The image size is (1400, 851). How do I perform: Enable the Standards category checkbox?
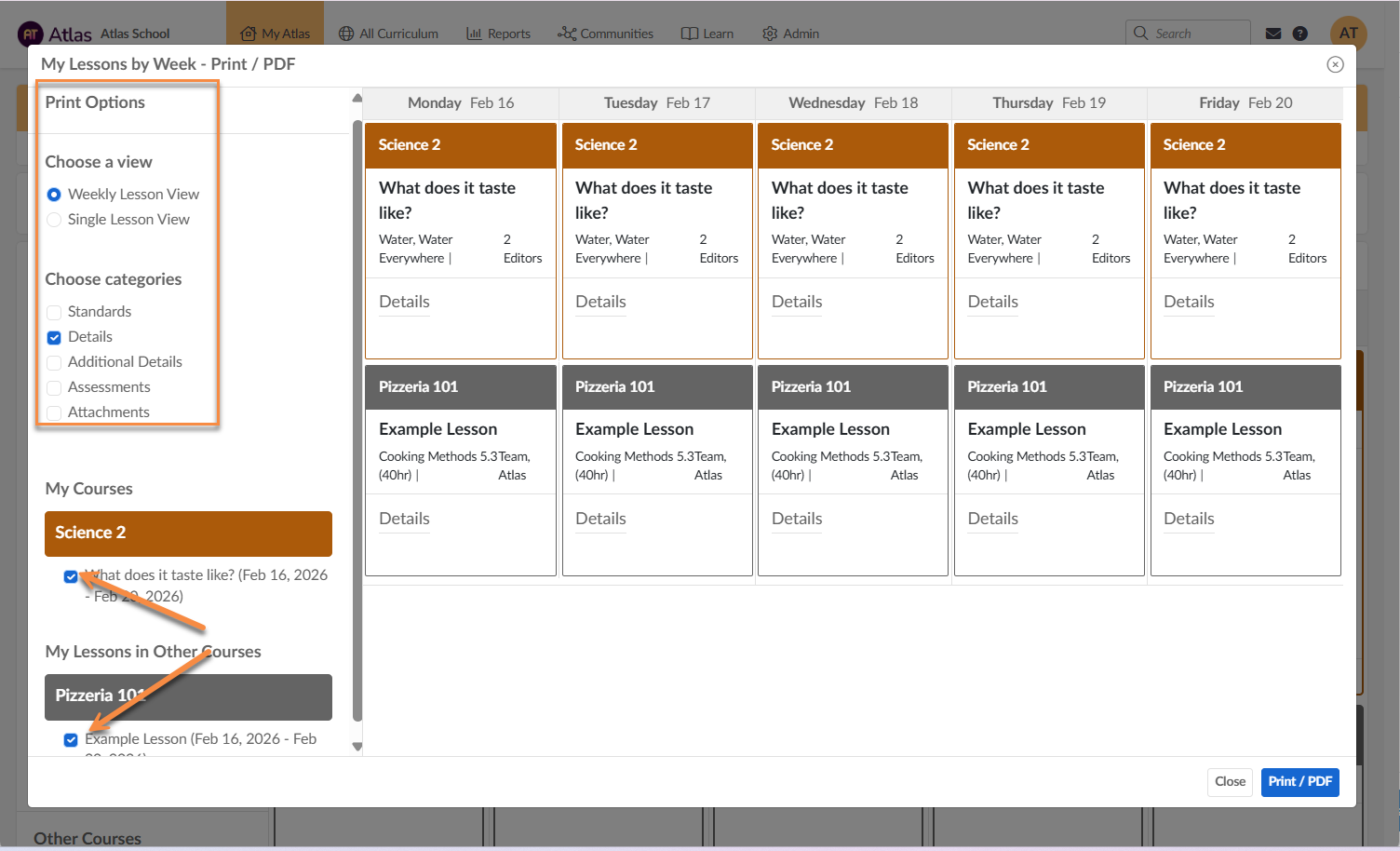[x=54, y=312]
